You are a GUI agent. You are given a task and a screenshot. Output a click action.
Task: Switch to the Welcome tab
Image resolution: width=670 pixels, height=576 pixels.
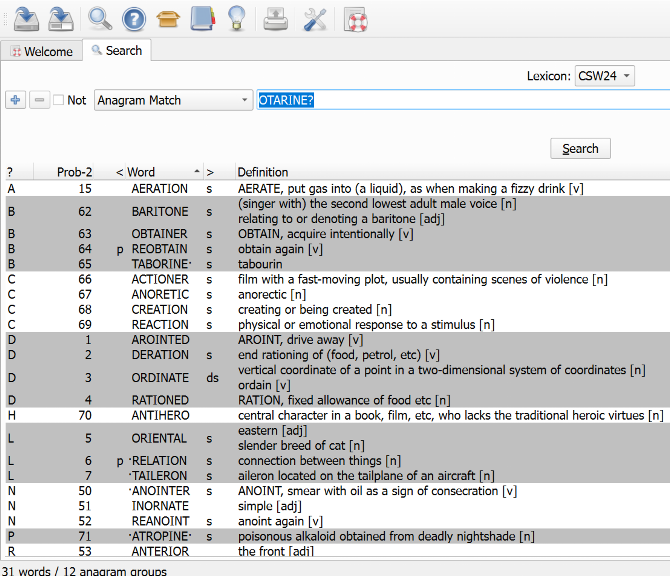tap(41, 51)
